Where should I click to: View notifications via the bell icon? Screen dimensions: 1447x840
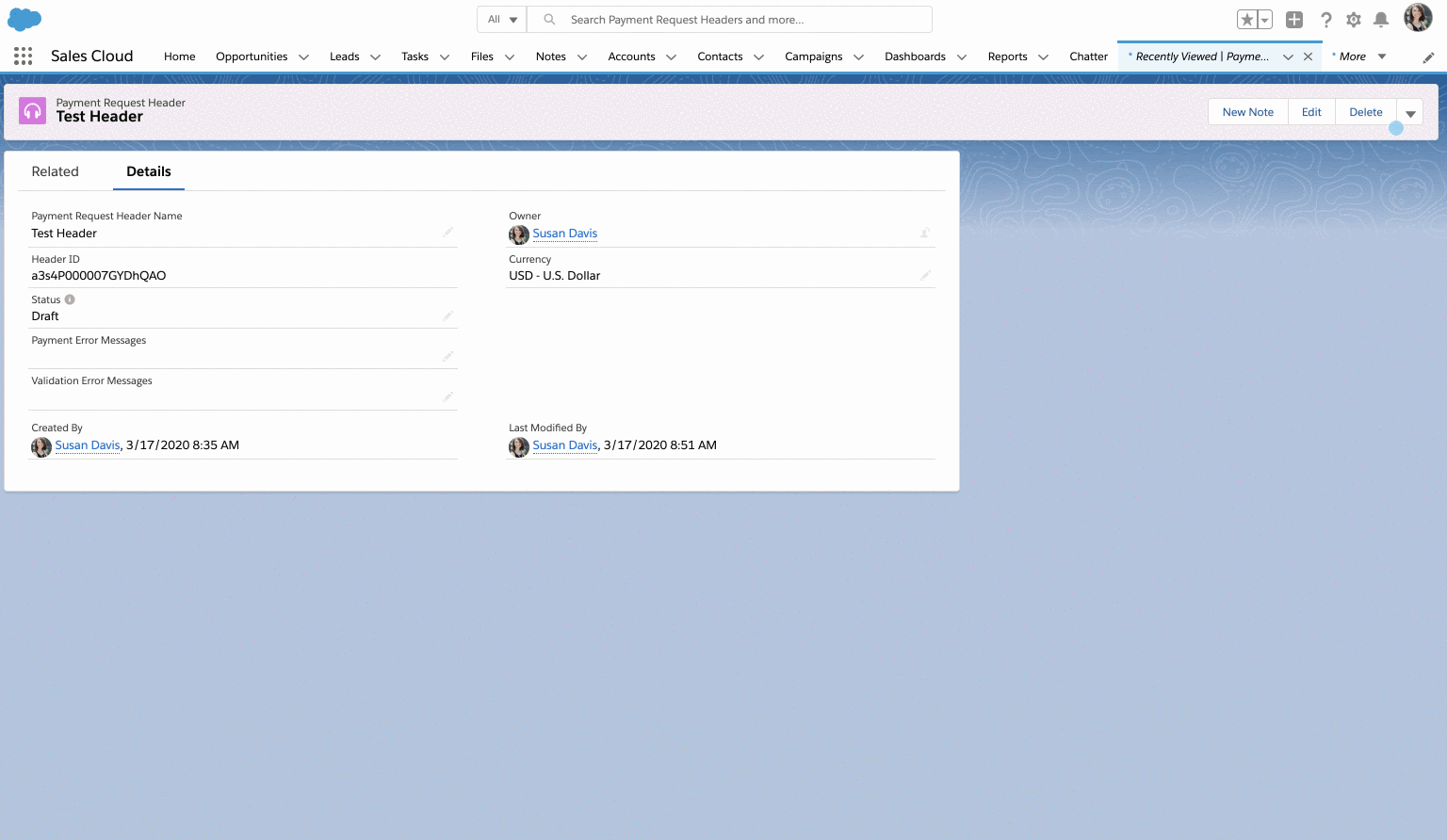1383,19
